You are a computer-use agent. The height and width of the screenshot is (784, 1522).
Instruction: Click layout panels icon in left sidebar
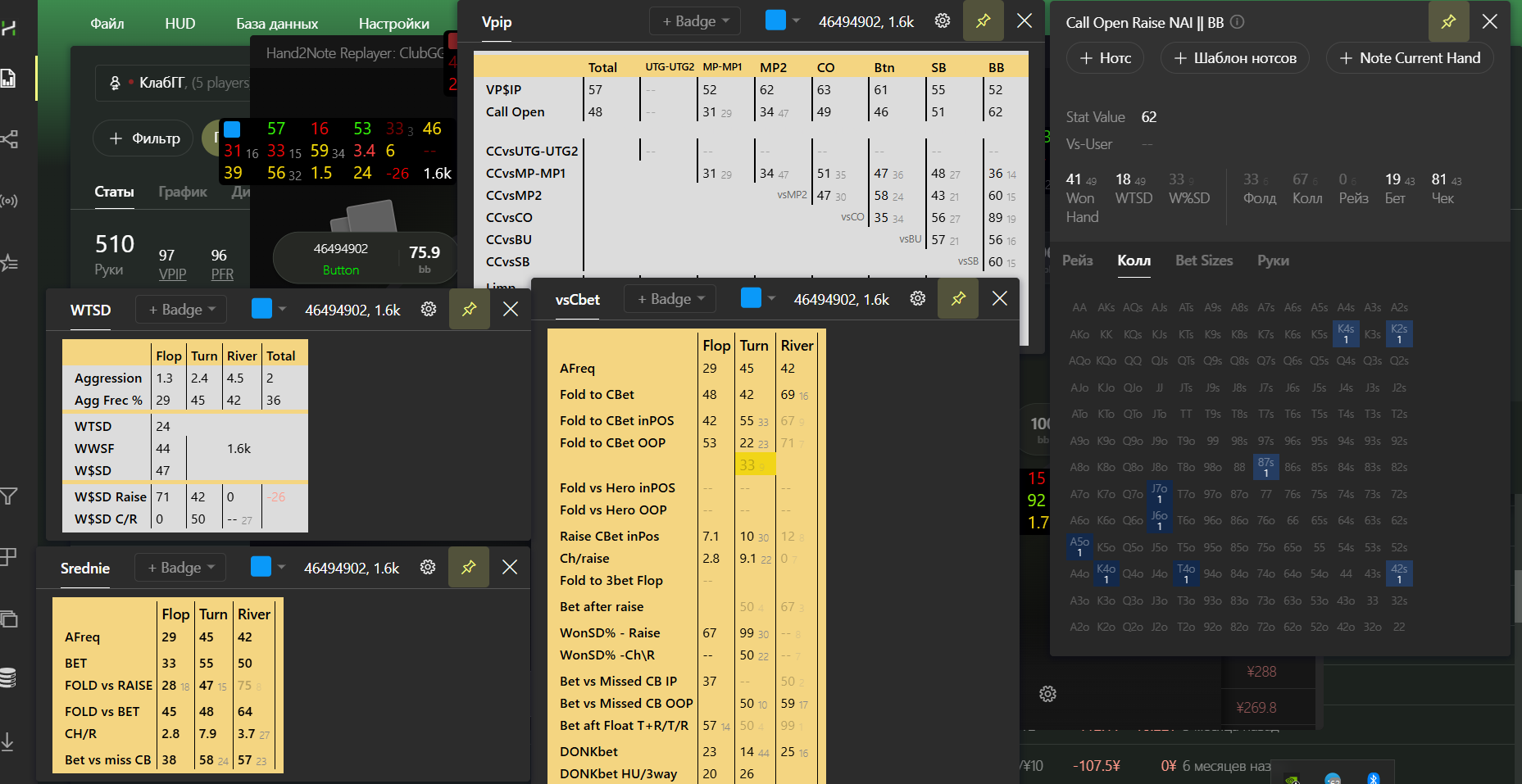pos(8,556)
